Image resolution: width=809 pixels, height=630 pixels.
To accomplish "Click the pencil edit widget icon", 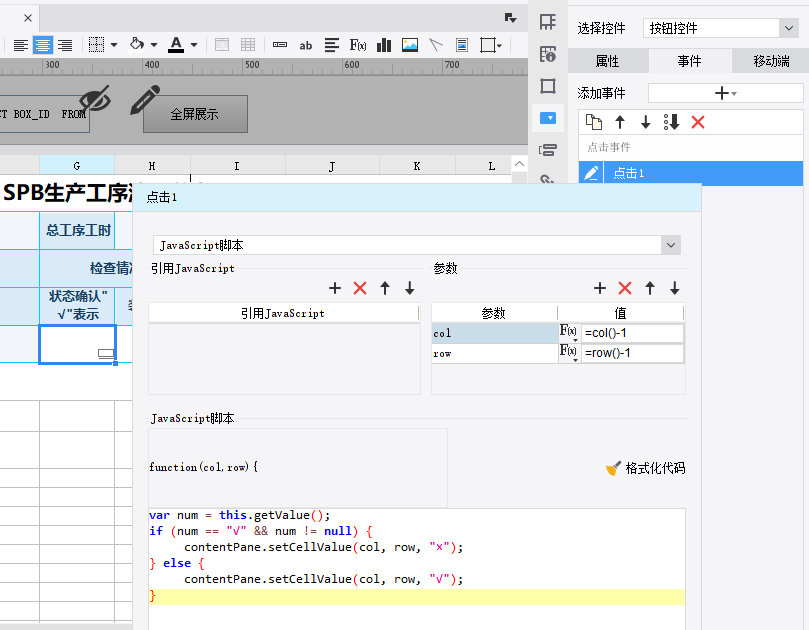I will pyautogui.click(x=145, y=100).
